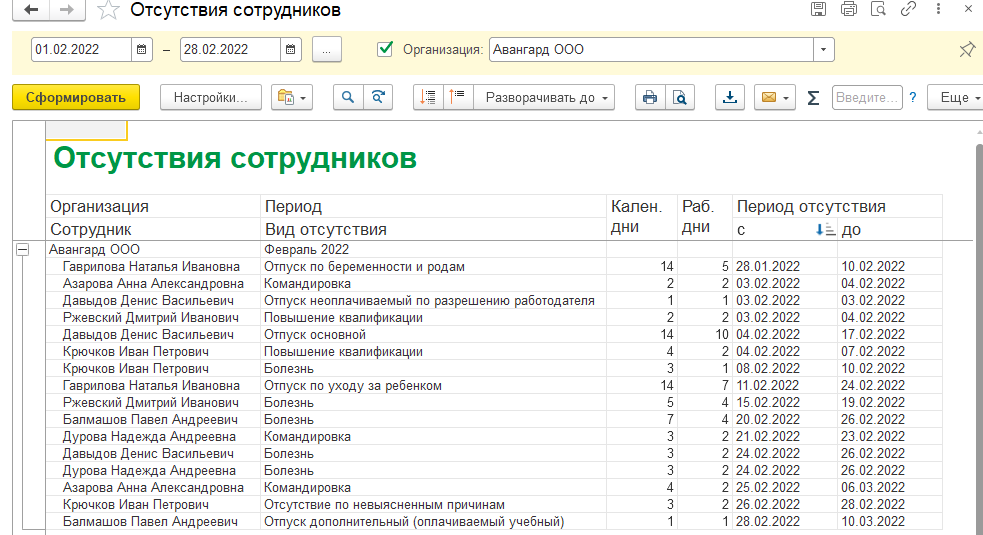The image size is (983, 535).
Task: Click the sum sigma icon
Action: point(813,97)
